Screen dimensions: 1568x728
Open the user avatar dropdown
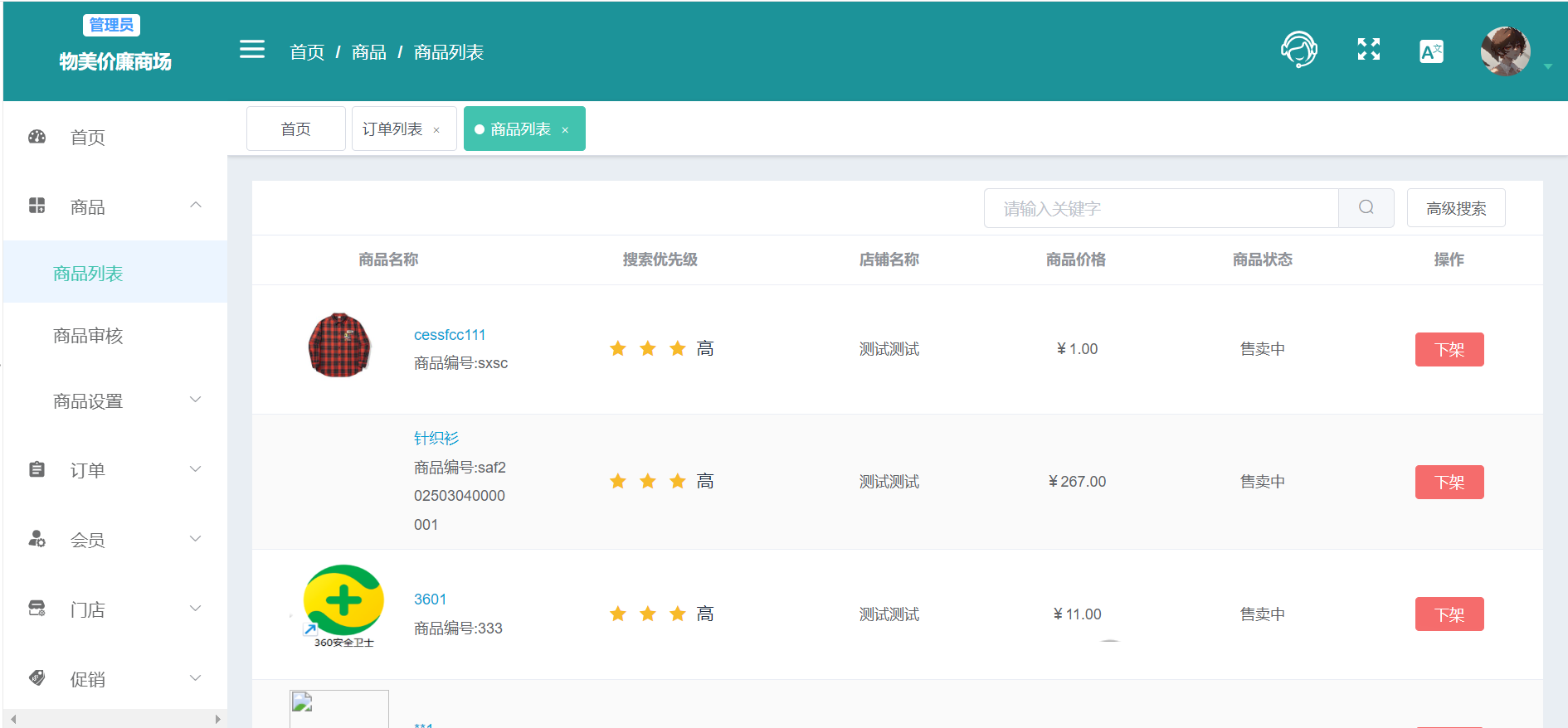(x=1506, y=51)
